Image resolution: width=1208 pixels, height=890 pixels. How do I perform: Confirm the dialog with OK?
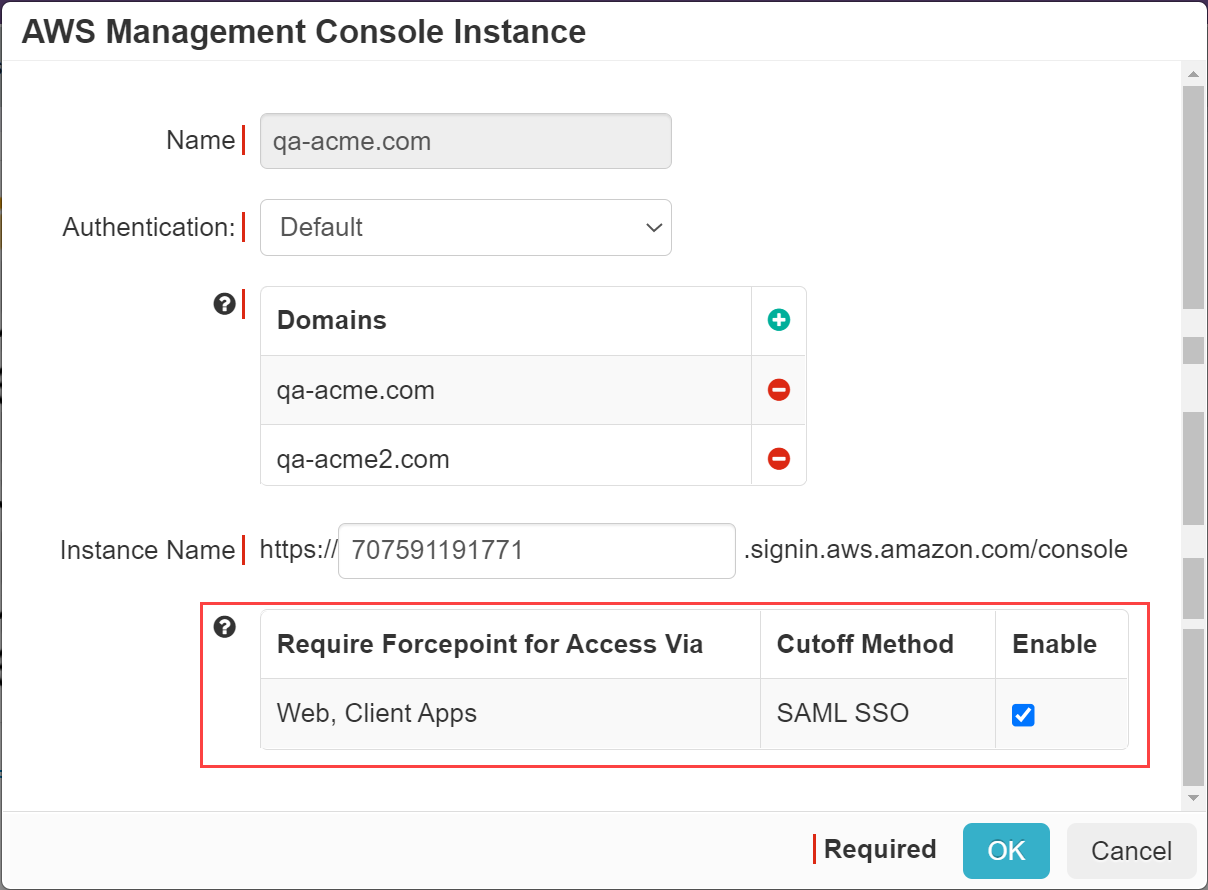pos(1006,851)
